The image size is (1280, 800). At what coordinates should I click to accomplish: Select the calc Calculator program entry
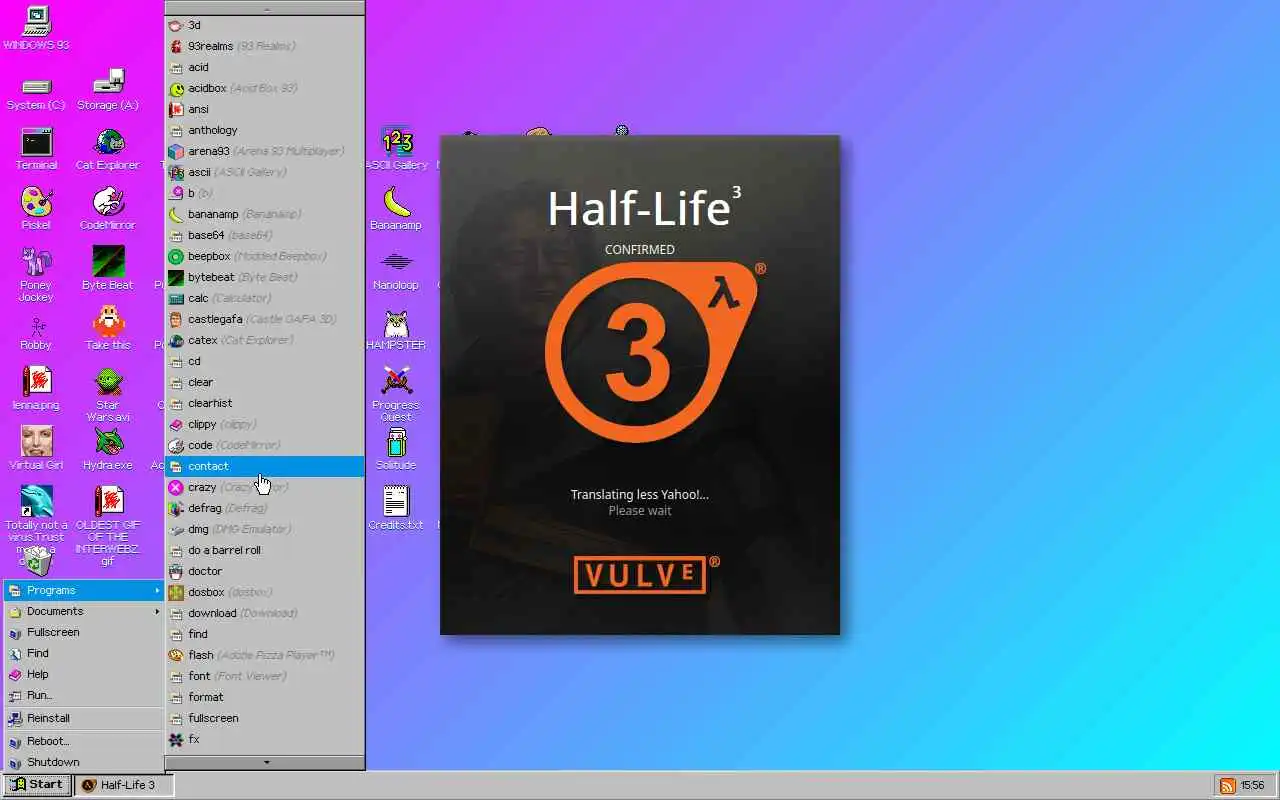coord(265,298)
